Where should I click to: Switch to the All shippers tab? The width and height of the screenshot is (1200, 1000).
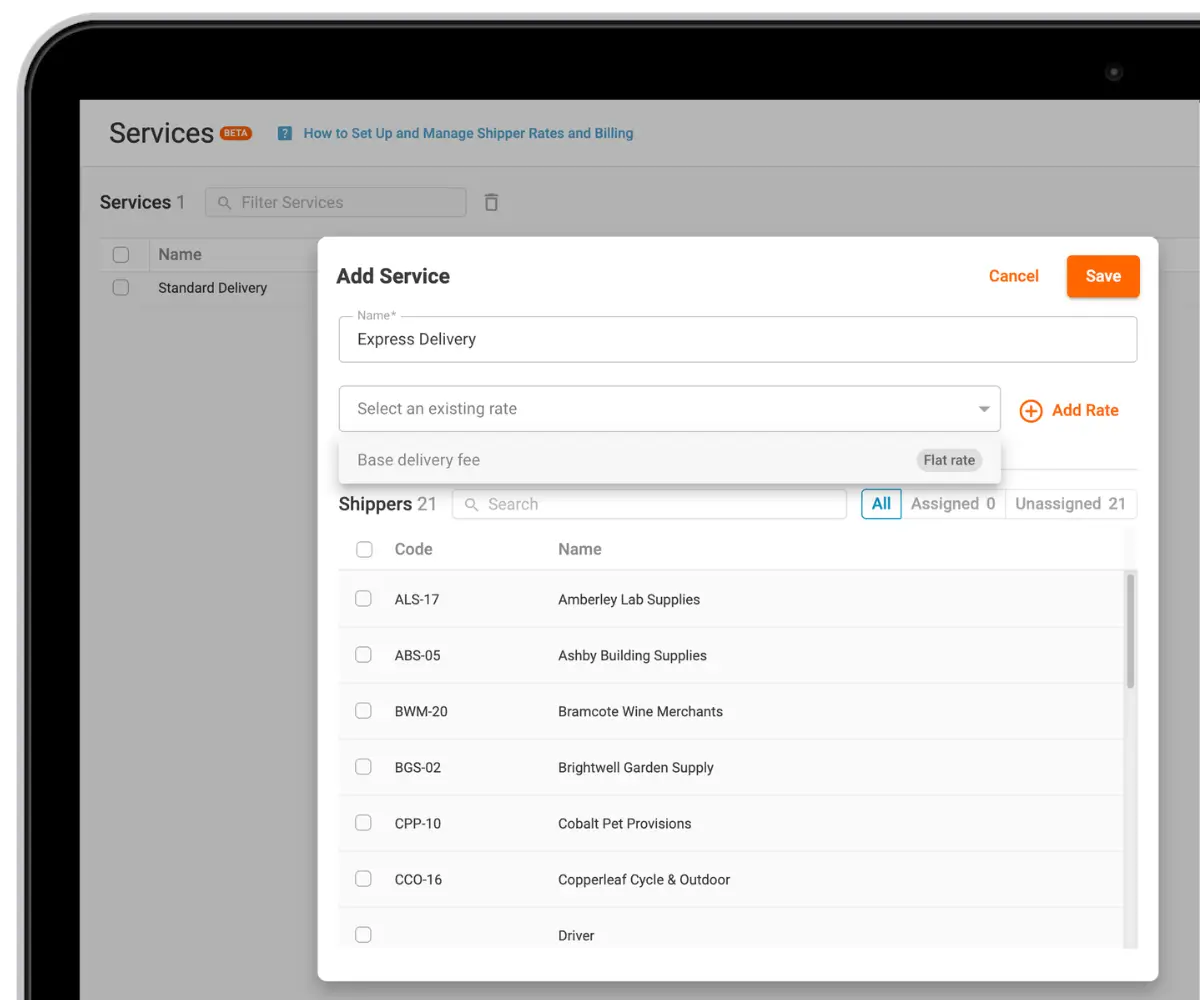coord(881,504)
